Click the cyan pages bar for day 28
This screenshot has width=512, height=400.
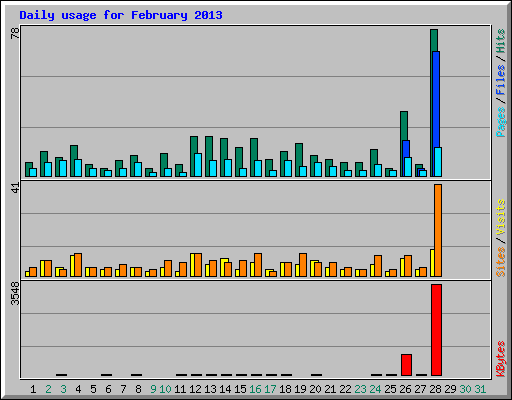point(438,162)
